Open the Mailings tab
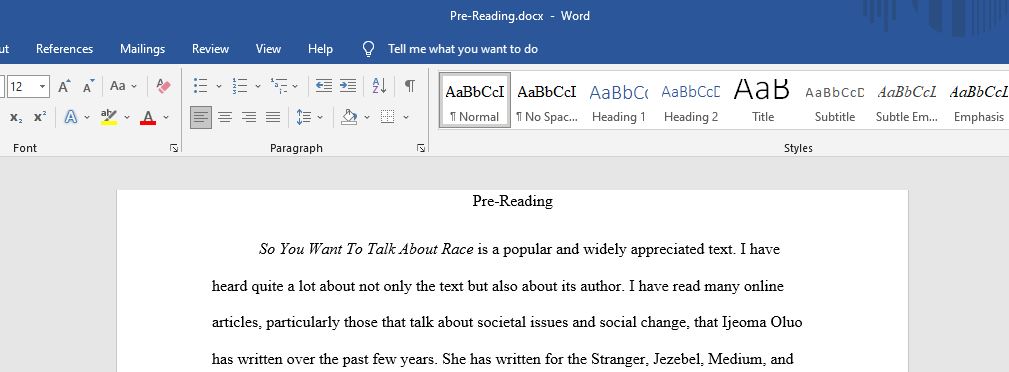The height and width of the screenshot is (372, 1009). pos(142,49)
